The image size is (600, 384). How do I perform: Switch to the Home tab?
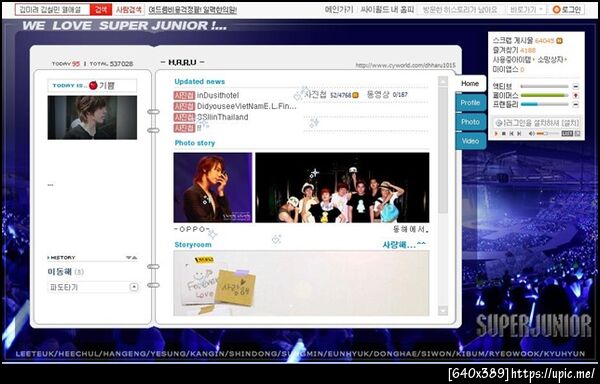click(470, 83)
